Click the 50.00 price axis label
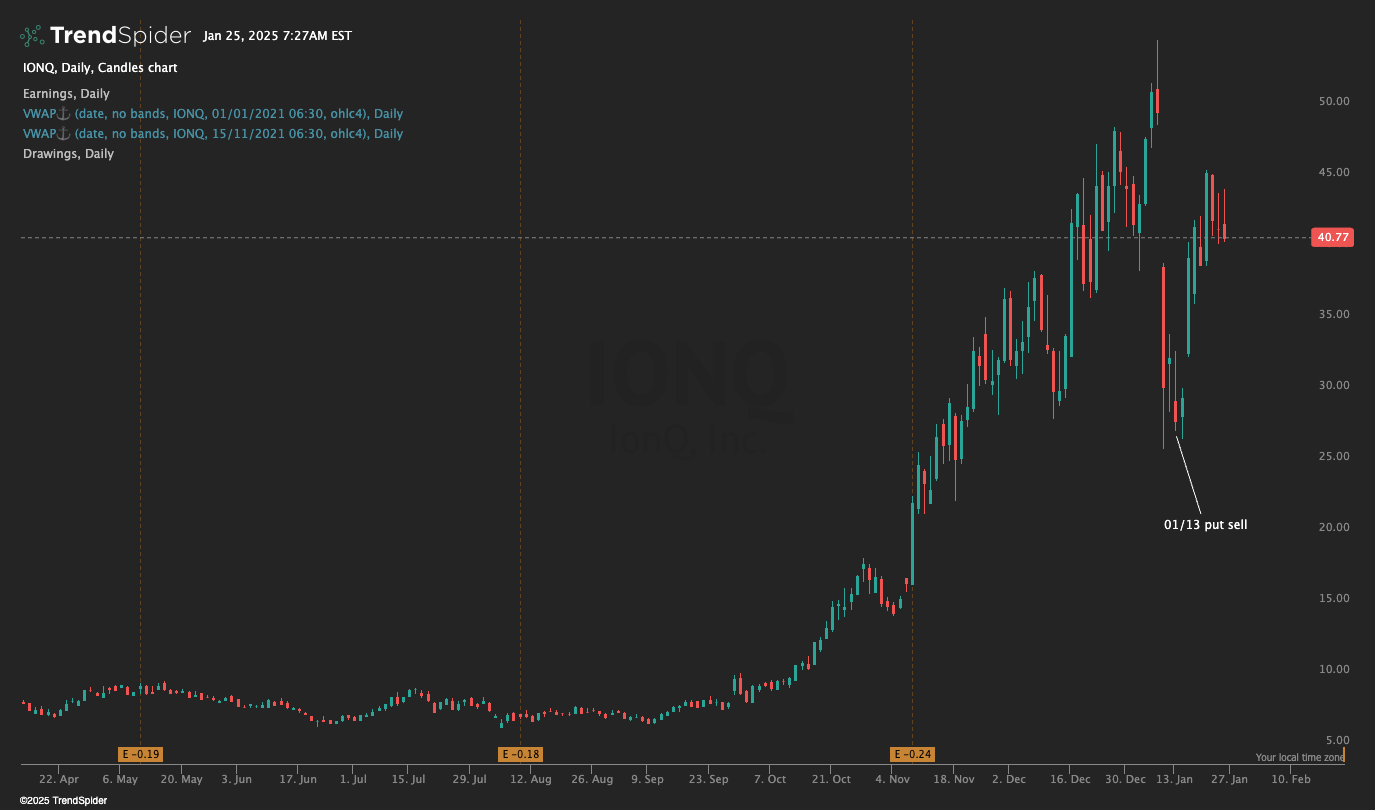1375x810 pixels. coord(1334,101)
